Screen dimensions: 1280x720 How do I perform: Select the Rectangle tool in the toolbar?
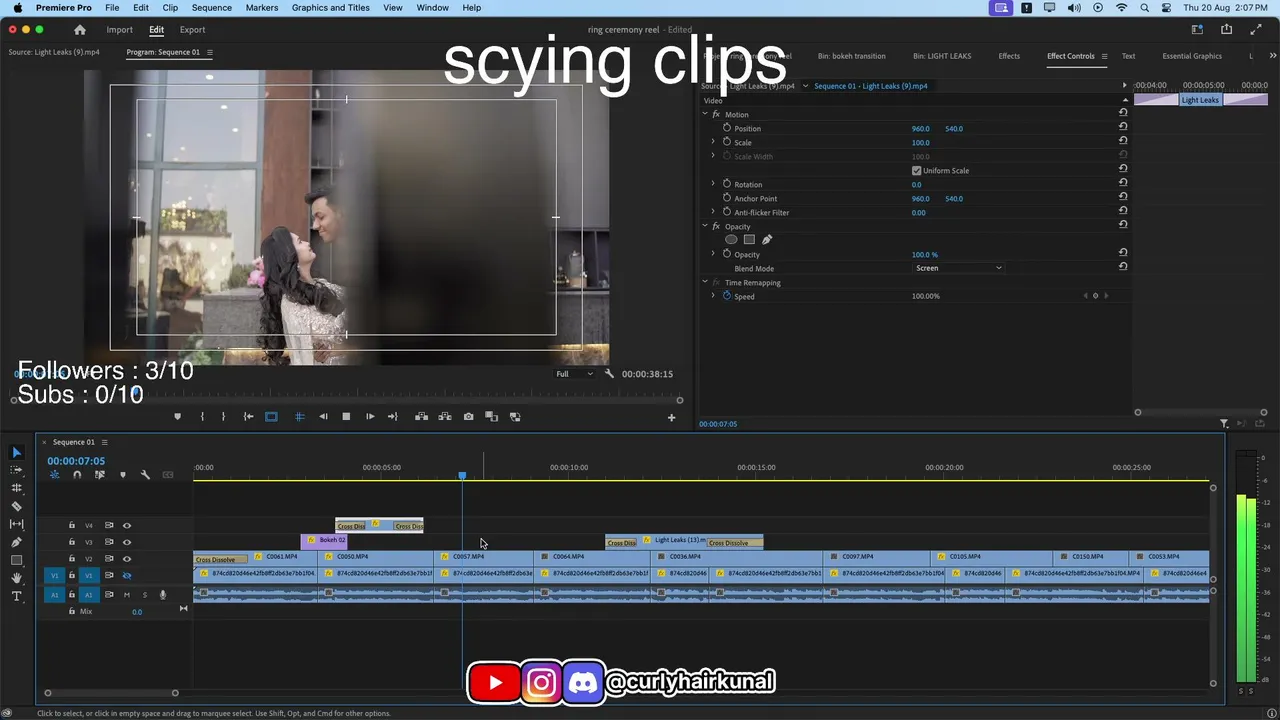16,560
